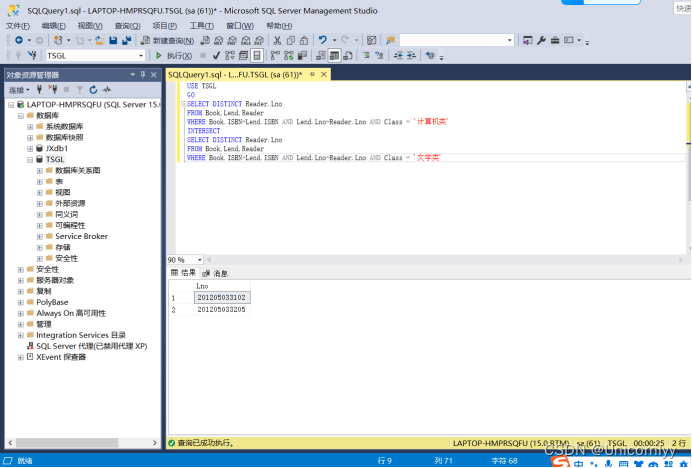692x468 pixels.
Task: Click the change connection icon beside database dropdown
Action: (x=32, y=56)
